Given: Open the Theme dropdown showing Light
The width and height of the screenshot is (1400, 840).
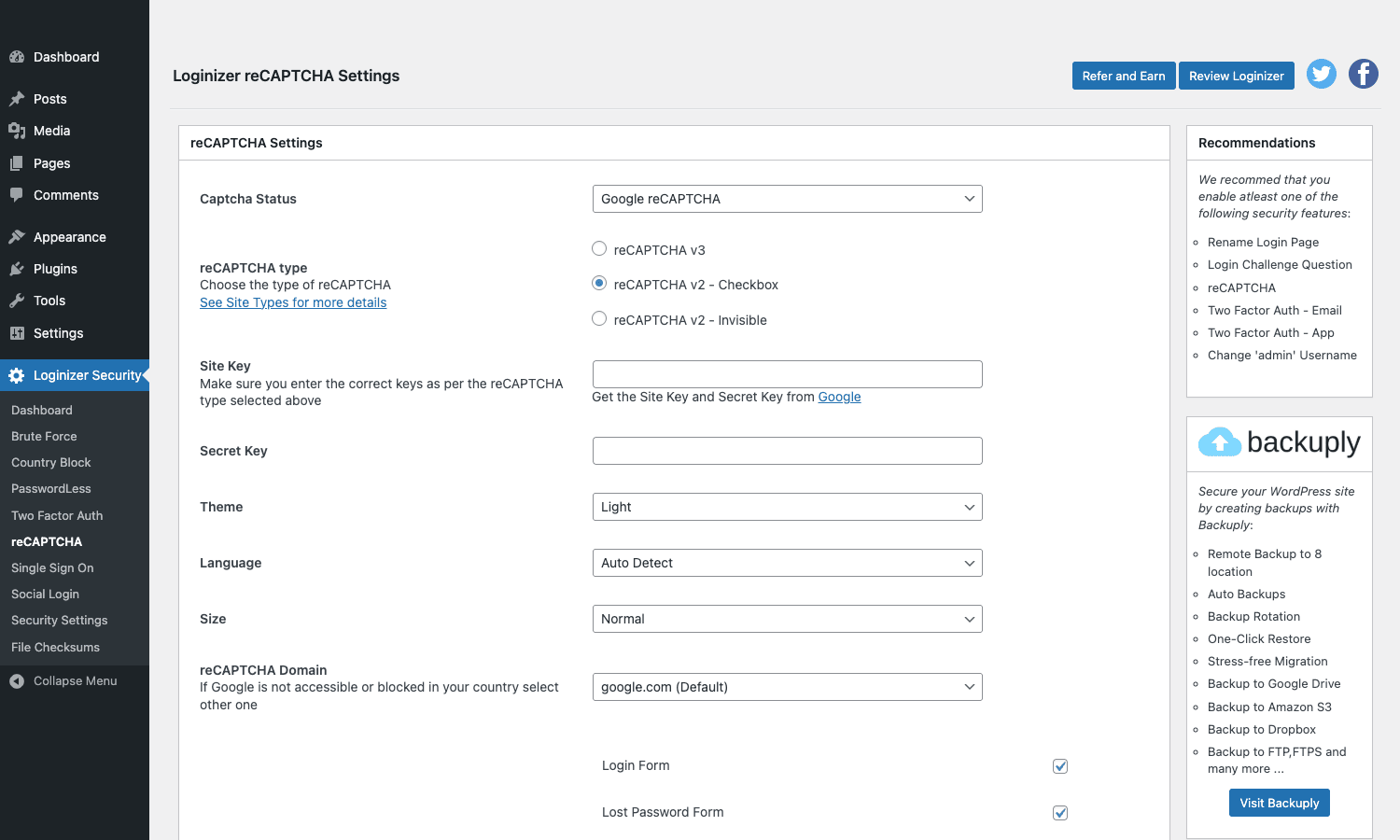Looking at the screenshot, I should pos(788,507).
